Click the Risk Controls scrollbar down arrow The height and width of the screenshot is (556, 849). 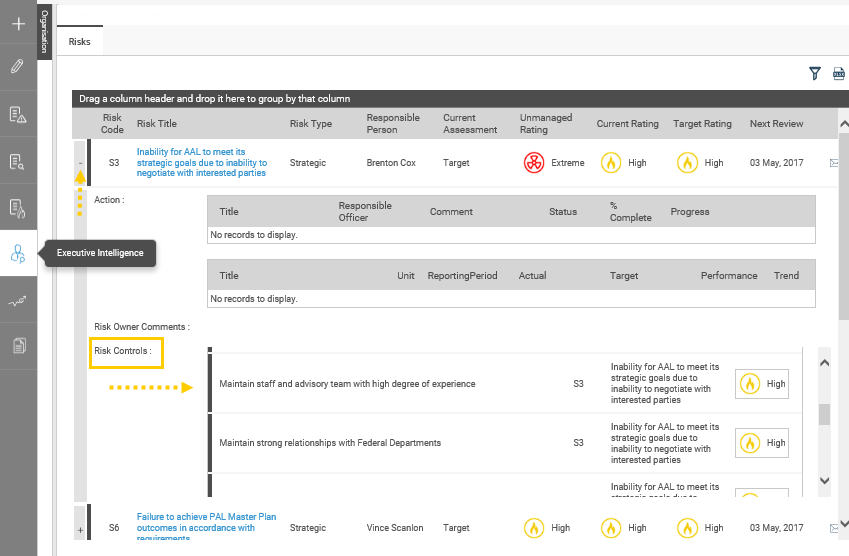824,481
